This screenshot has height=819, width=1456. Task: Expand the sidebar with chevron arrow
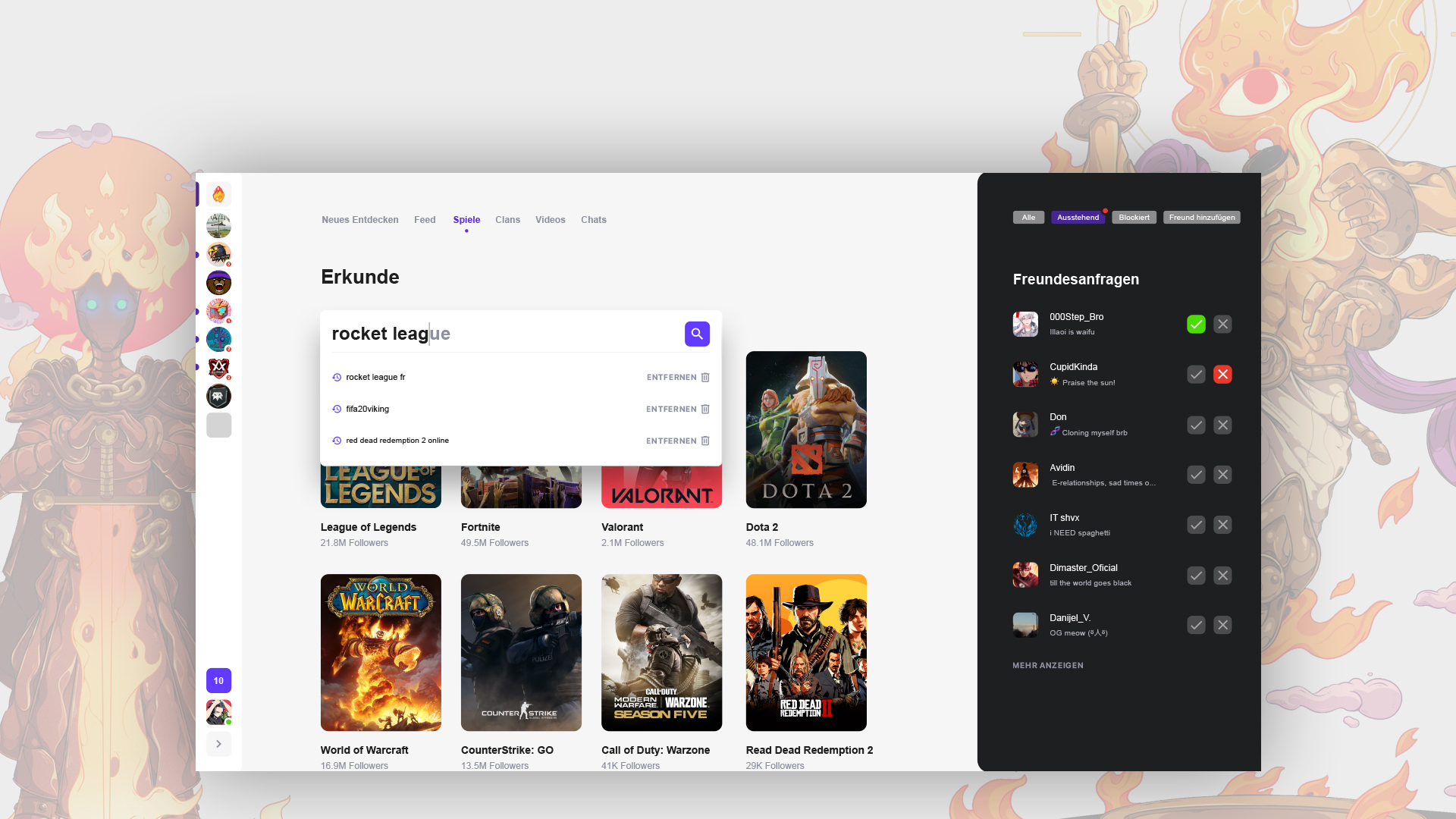(x=218, y=744)
